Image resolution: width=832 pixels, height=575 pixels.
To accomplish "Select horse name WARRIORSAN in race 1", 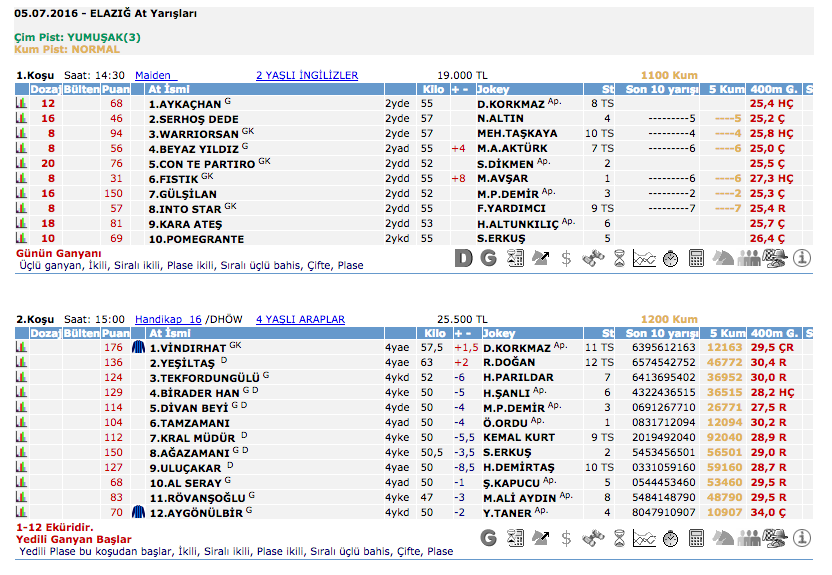I will tap(194, 133).
